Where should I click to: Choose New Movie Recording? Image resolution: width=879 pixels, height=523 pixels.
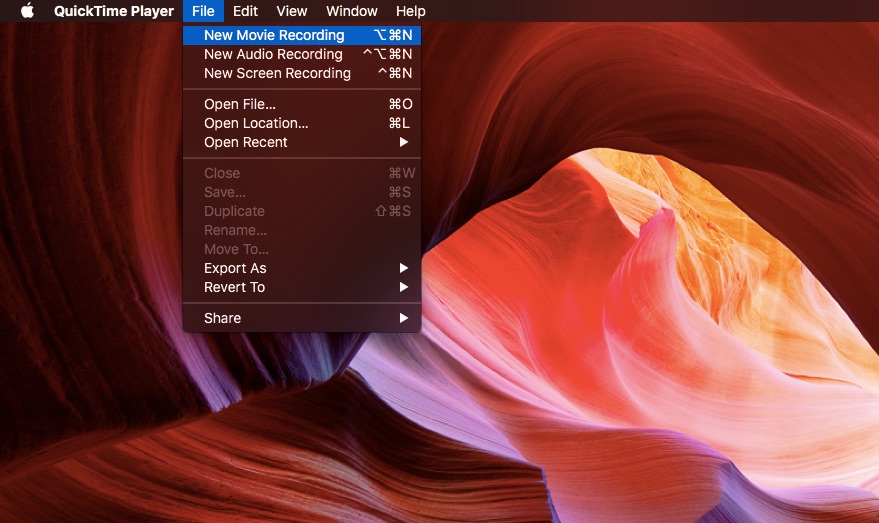point(302,35)
